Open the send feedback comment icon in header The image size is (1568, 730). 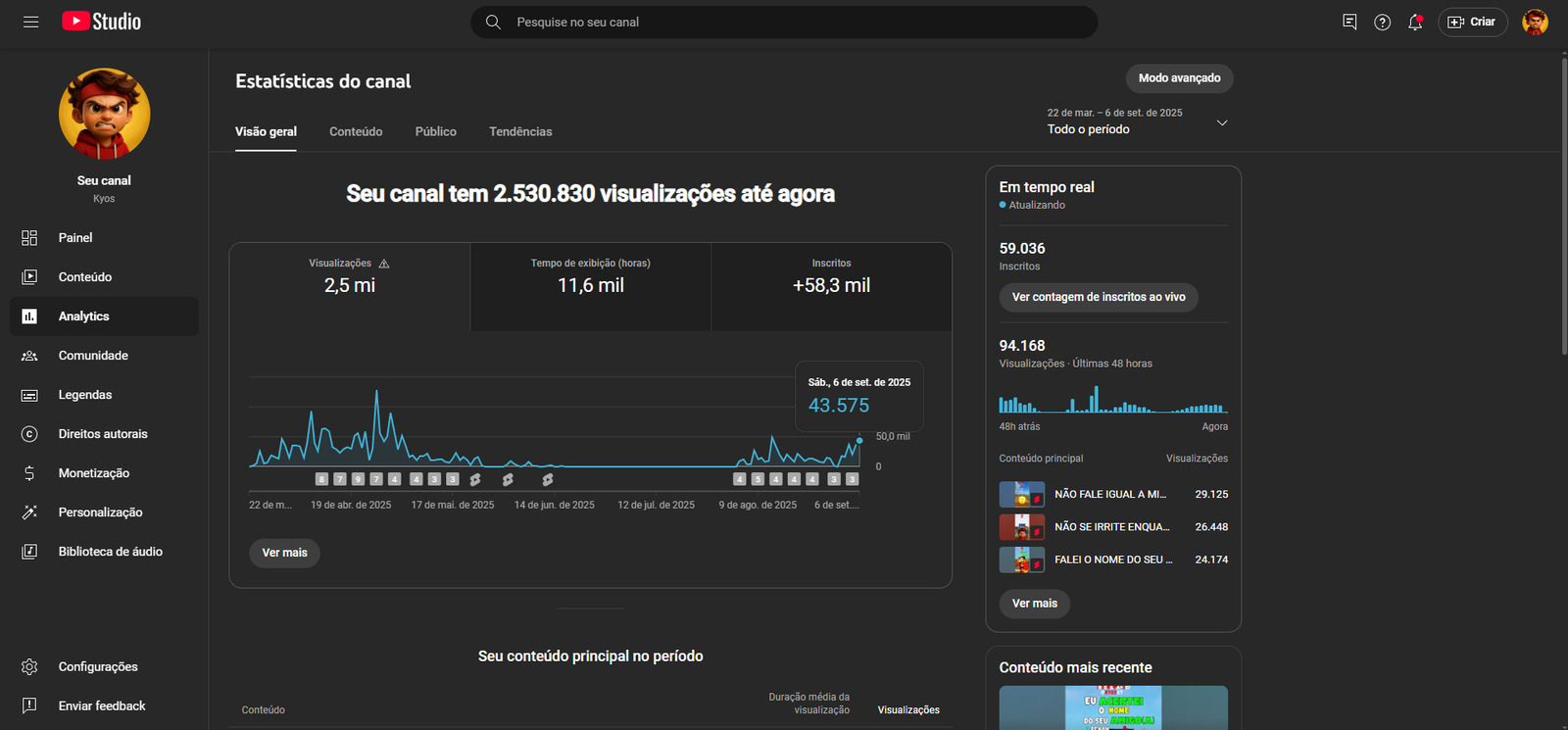coord(1349,22)
